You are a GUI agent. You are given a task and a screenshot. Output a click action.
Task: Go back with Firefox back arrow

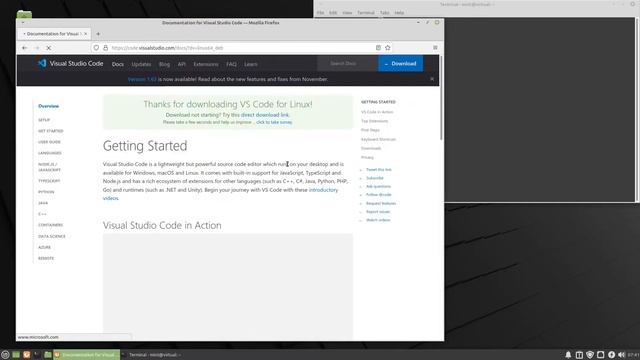click(x=24, y=48)
